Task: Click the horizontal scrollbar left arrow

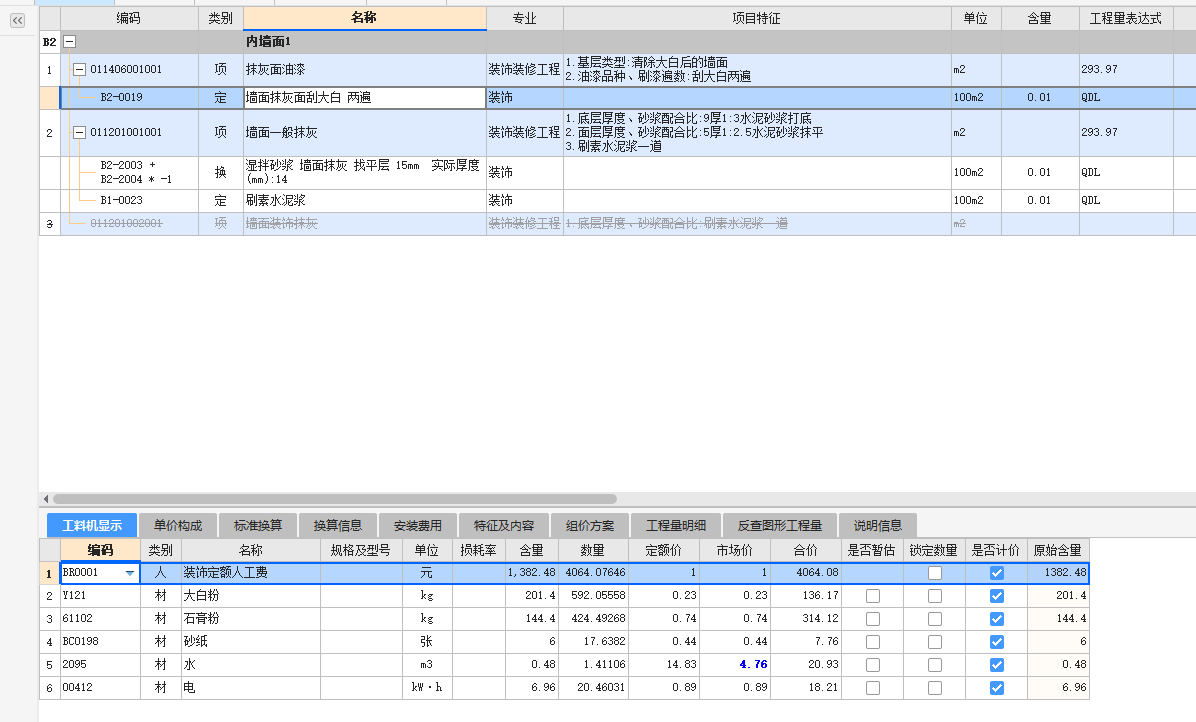Action: point(46,499)
